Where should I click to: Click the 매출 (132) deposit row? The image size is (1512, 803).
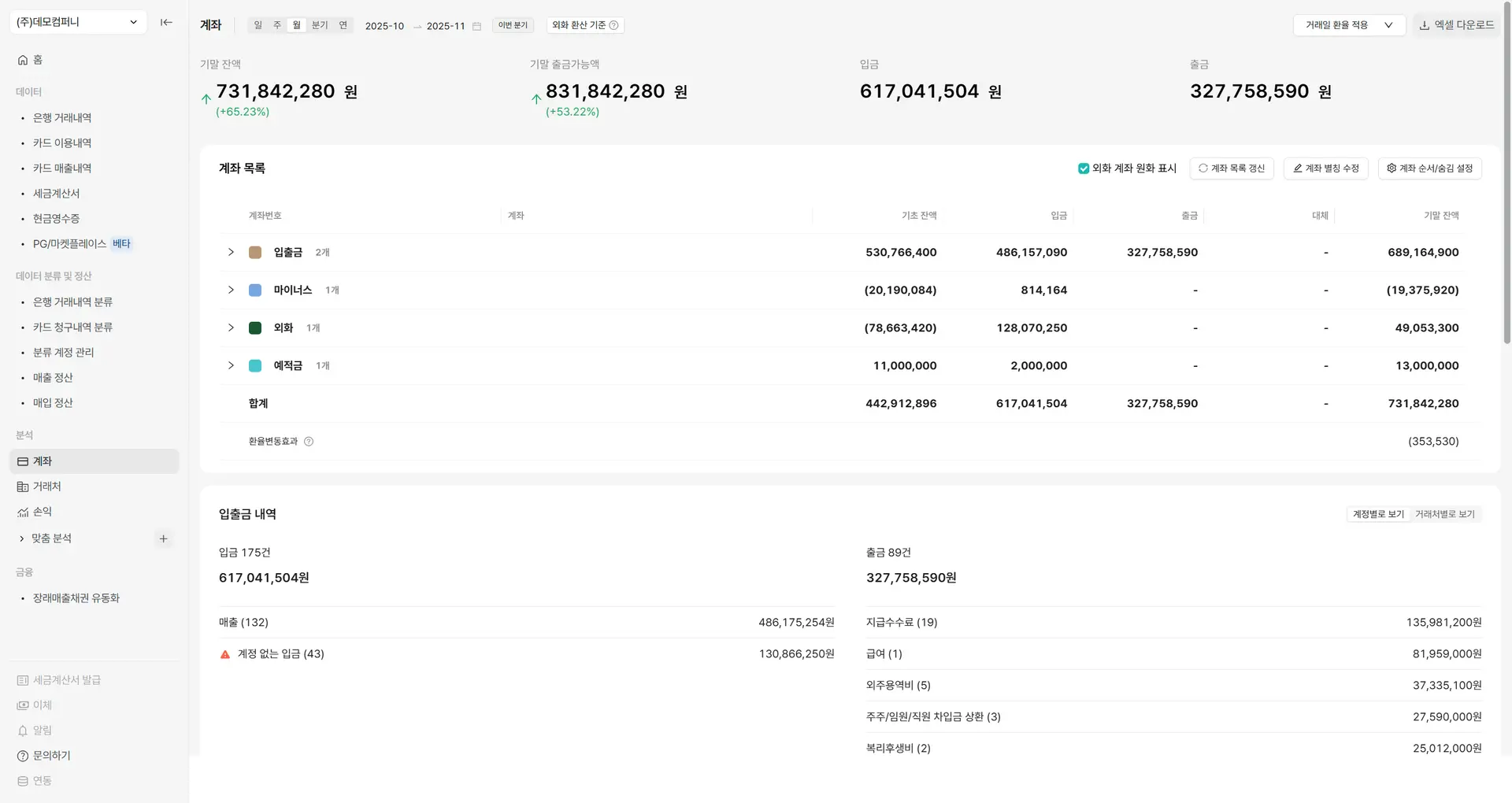pos(525,622)
